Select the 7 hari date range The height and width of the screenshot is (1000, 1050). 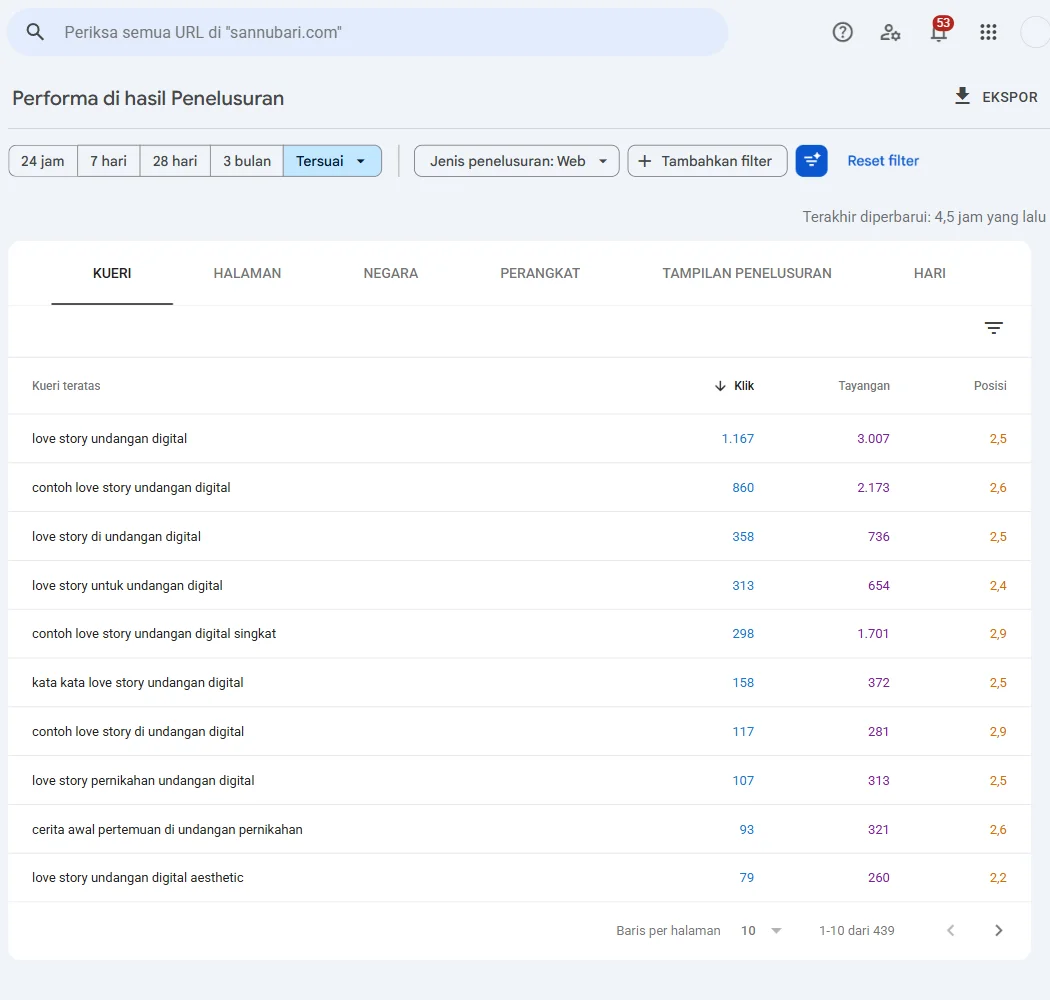click(108, 161)
